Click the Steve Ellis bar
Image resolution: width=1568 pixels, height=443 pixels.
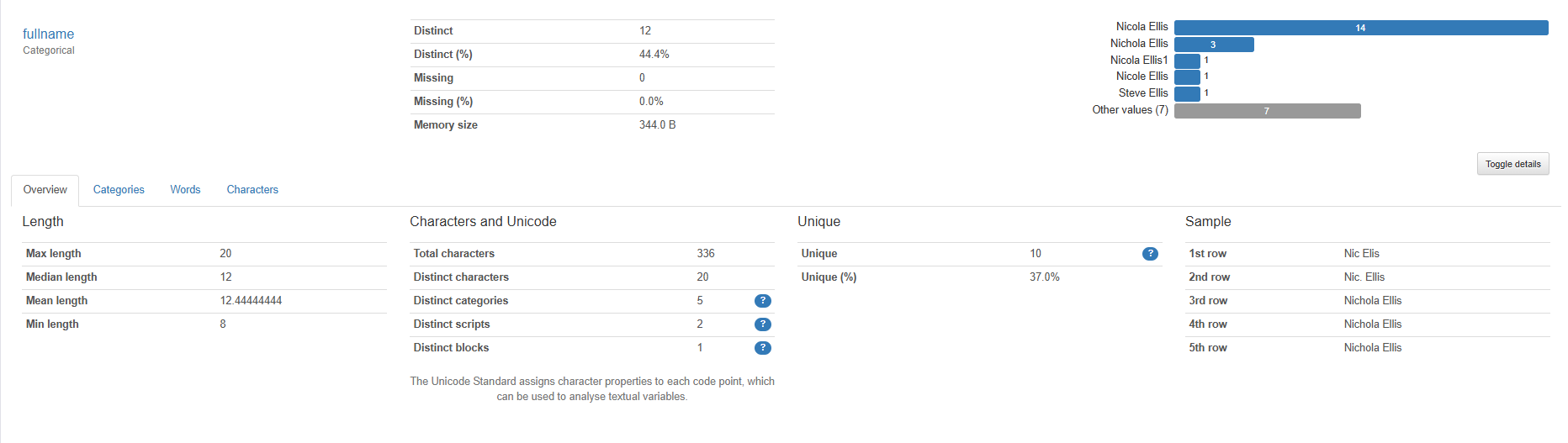pyautogui.click(x=1187, y=94)
